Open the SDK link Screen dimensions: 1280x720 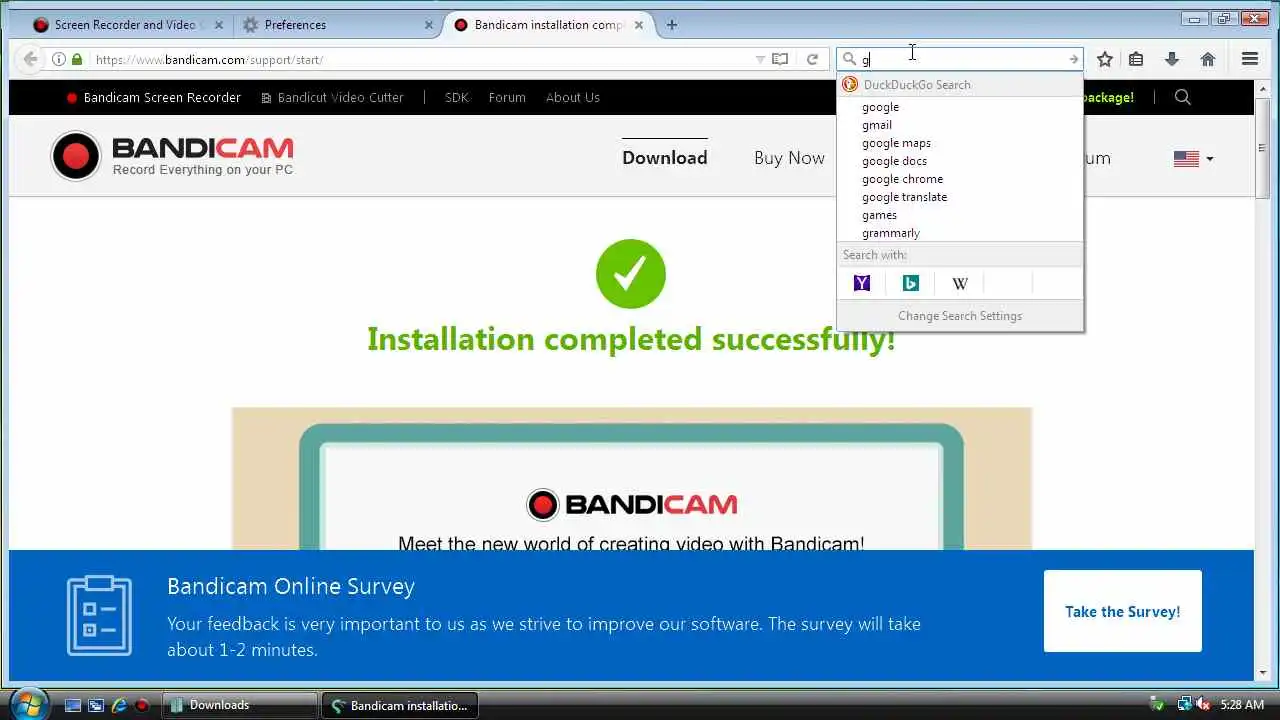(x=456, y=97)
